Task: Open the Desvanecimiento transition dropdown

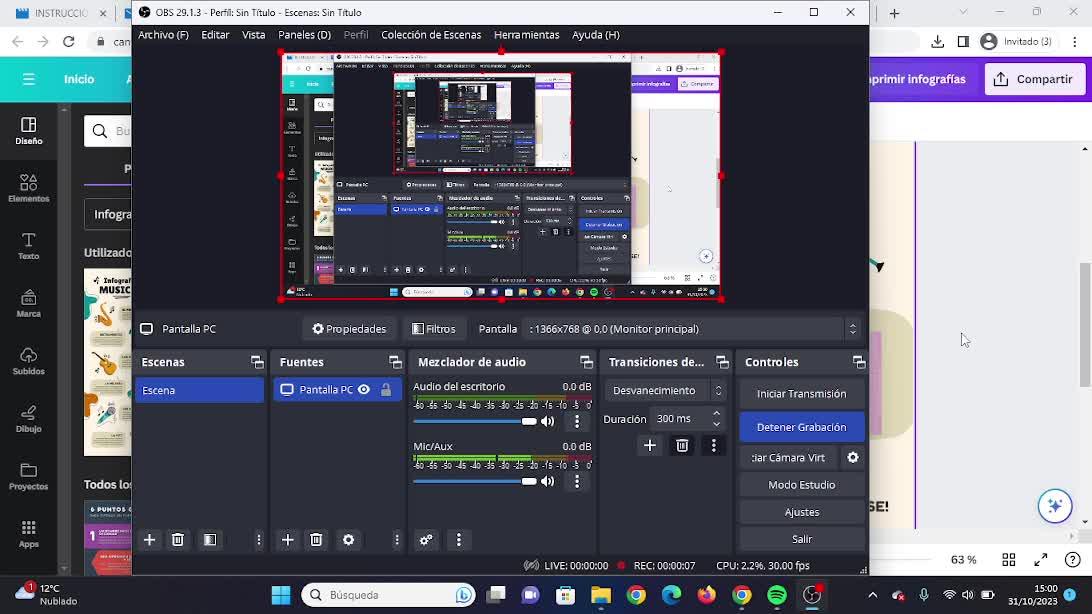Action: [x=666, y=390]
